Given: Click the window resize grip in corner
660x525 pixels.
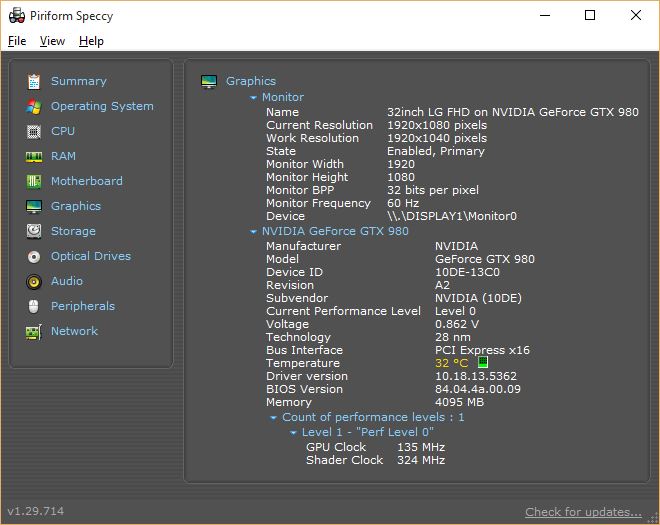Looking at the screenshot, I should (653, 518).
